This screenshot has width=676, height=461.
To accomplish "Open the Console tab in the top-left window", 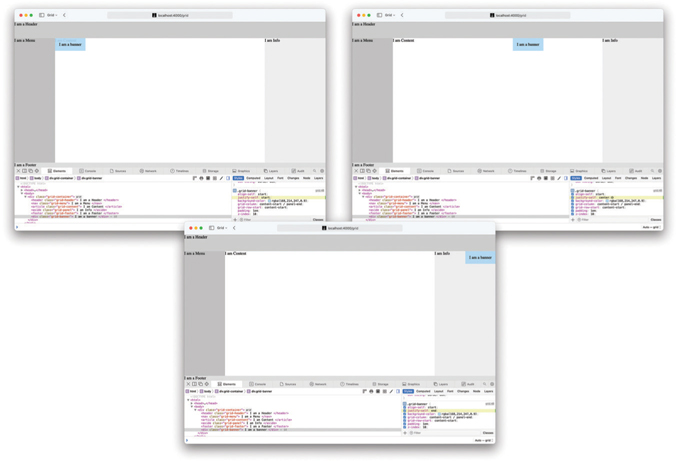I will coord(90,171).
